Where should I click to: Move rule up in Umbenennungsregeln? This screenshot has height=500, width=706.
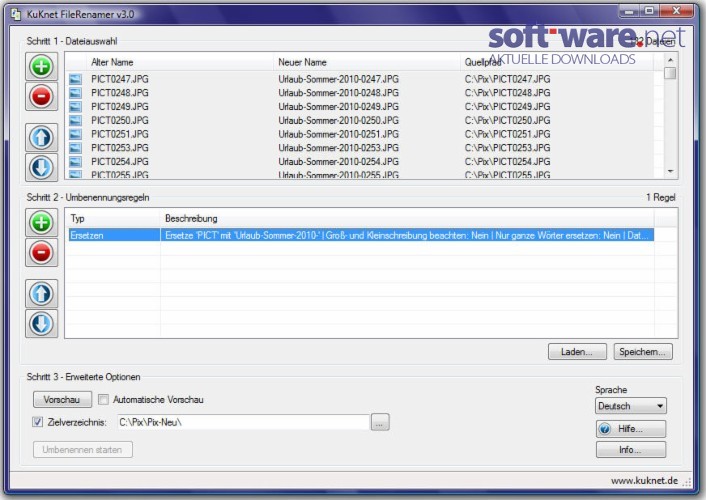[x=41, y=294]
